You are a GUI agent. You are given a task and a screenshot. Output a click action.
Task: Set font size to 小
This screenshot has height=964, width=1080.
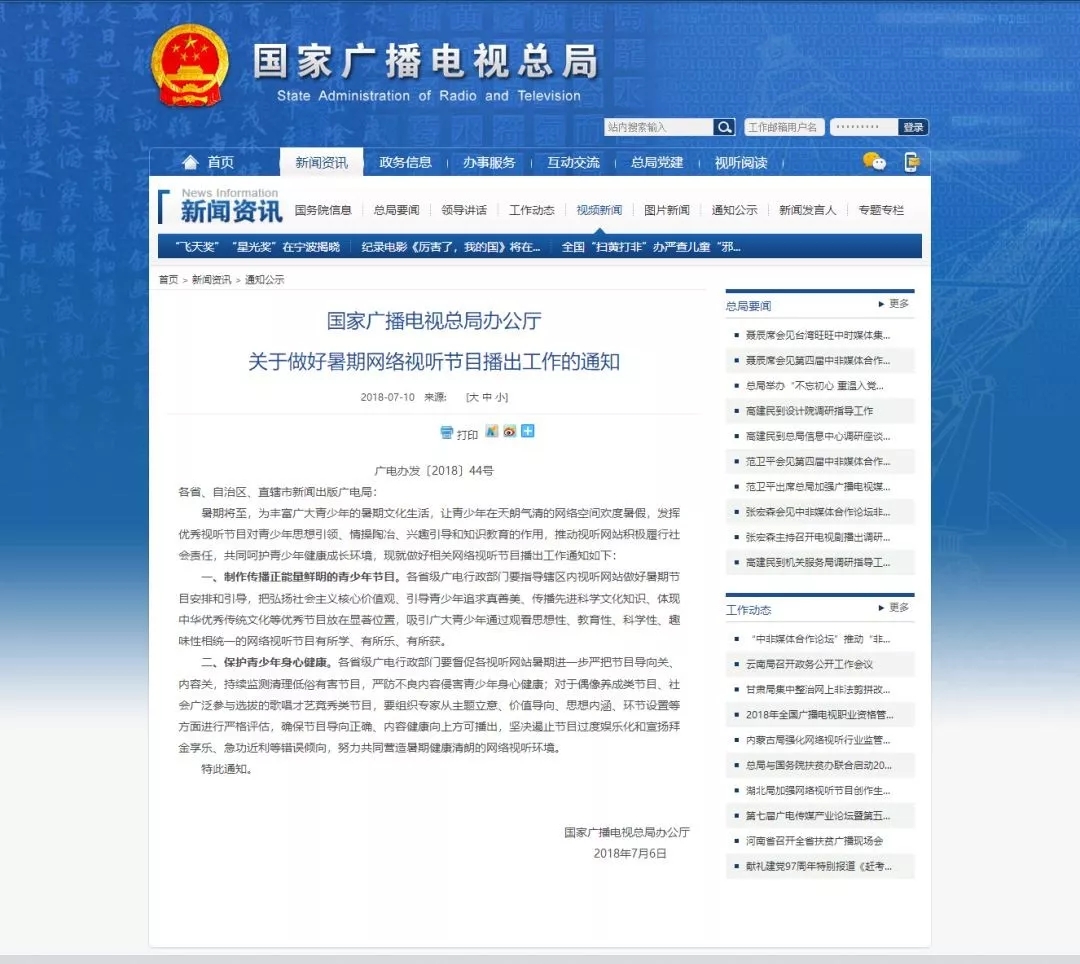pos(499,397)
